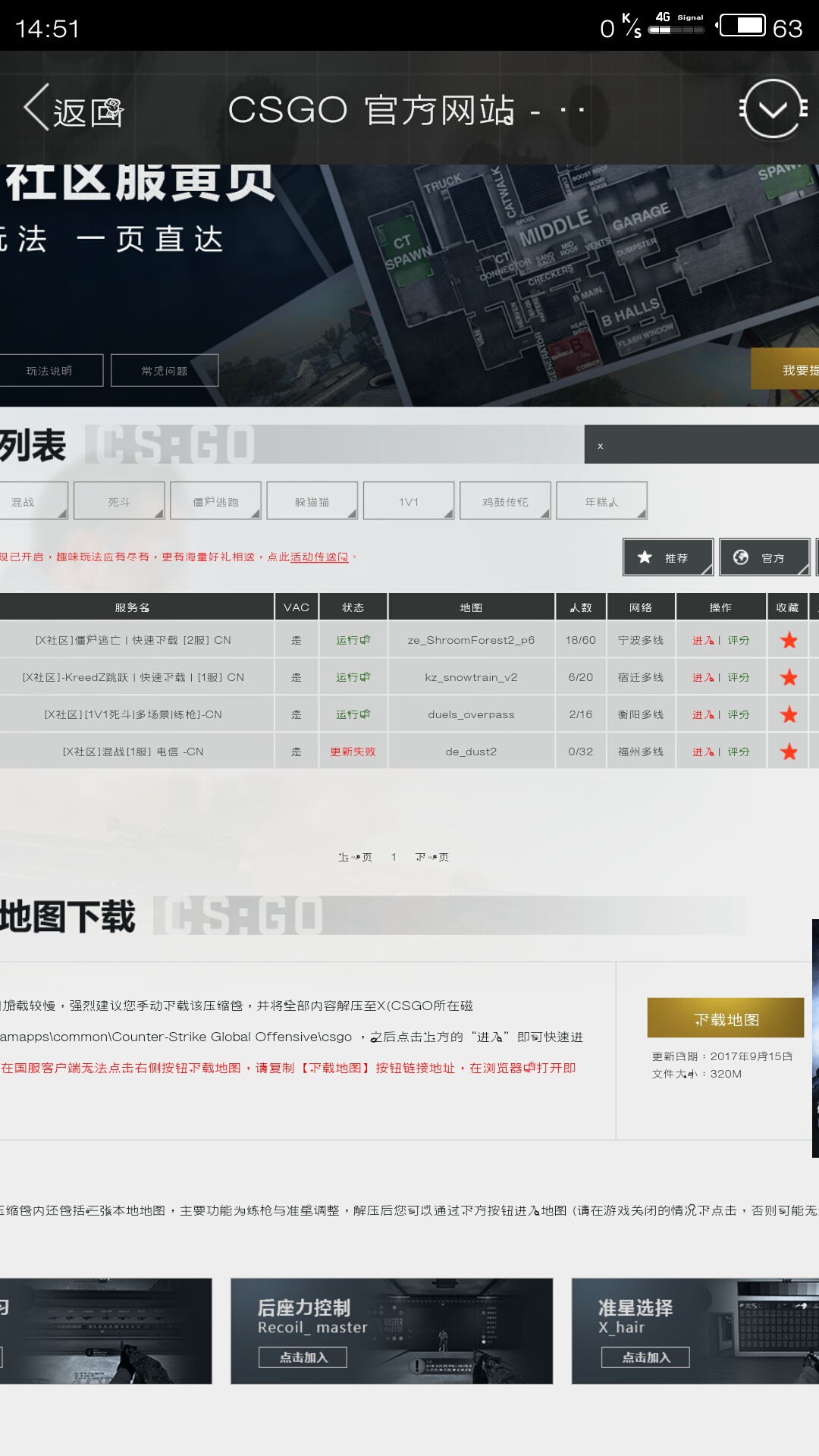Click the gold 我要提 button
819x1456 pixels.
[x=786, y=369]
